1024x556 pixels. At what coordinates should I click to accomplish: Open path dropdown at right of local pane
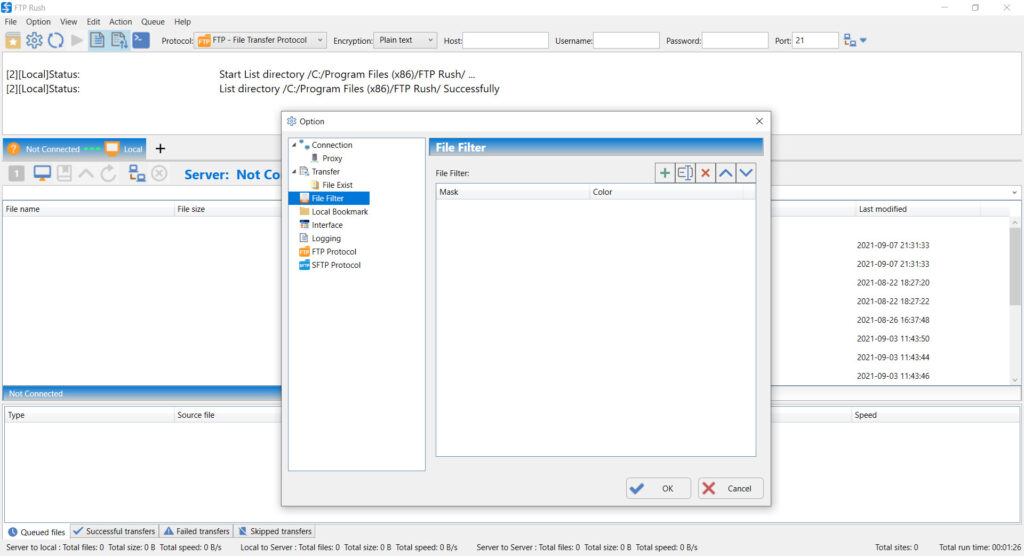pos(1014,193)
